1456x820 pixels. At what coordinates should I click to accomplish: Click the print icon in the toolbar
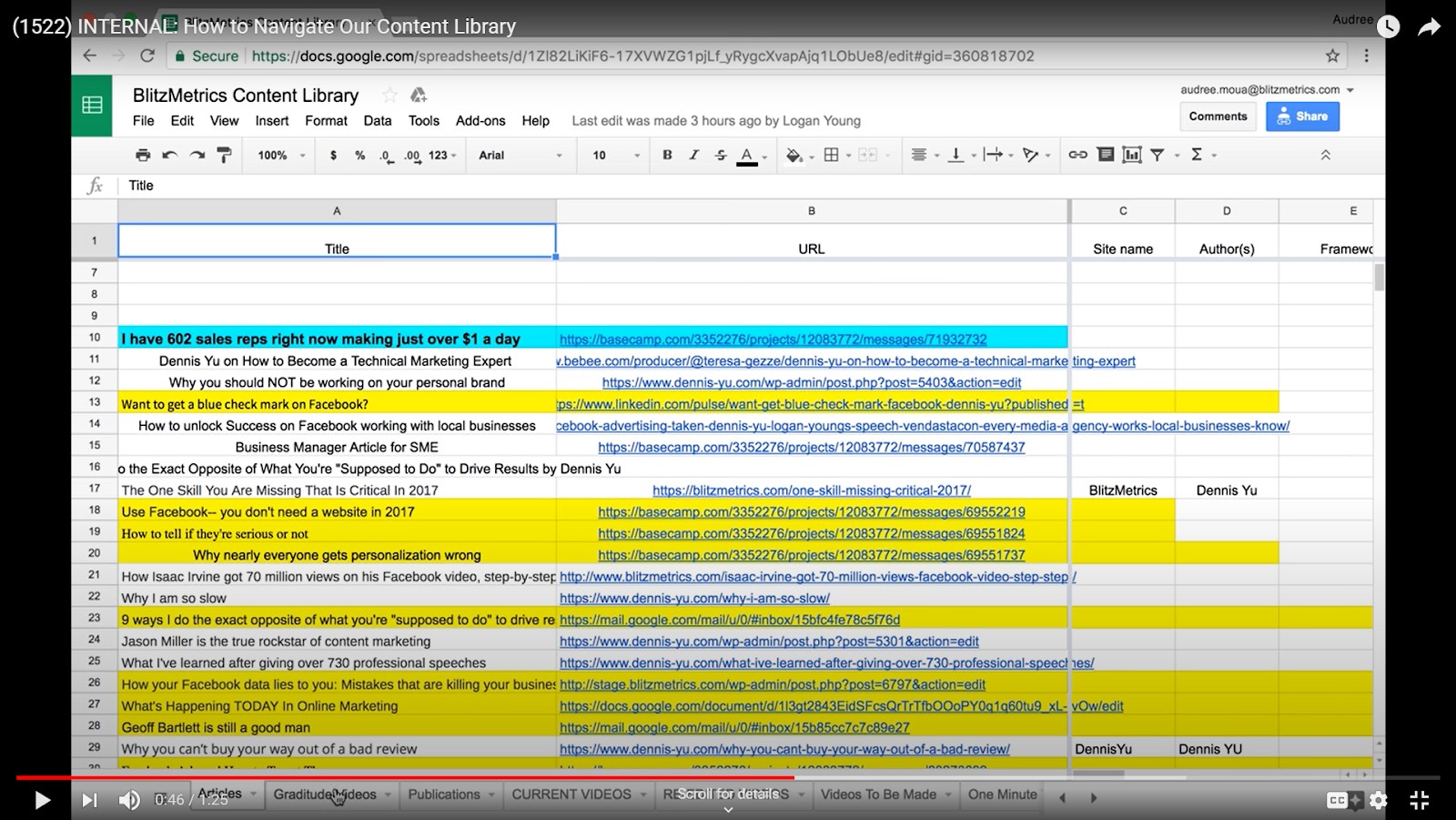coord(143,156)
